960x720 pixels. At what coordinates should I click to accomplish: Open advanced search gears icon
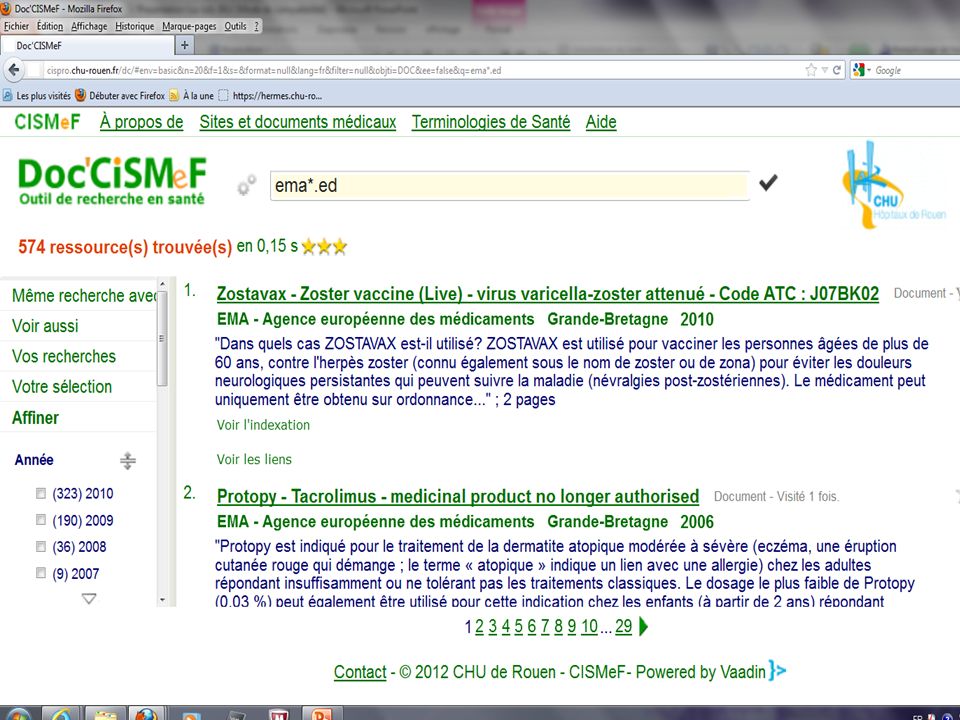247,185
